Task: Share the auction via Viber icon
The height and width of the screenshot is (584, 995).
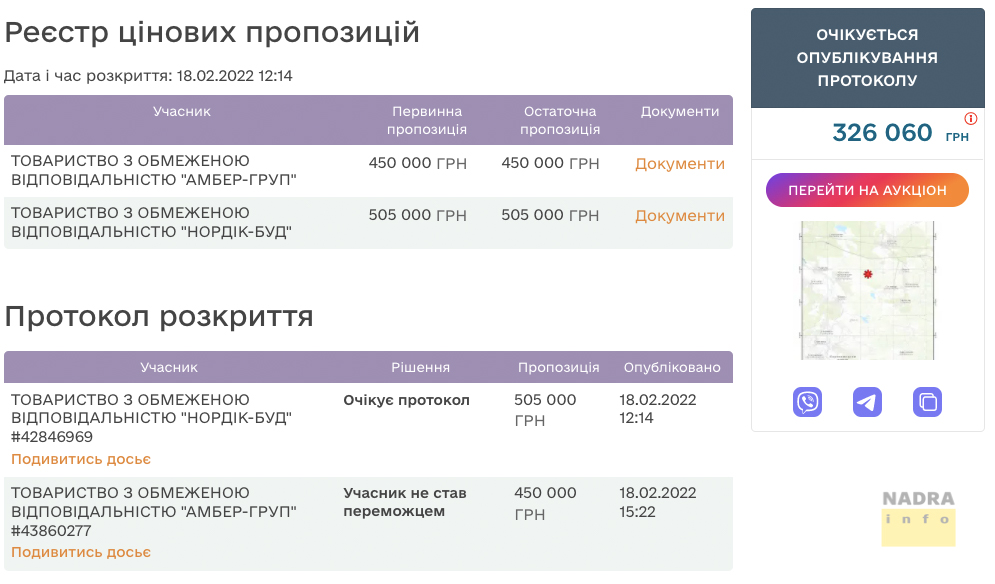Action: coord(808,402)
